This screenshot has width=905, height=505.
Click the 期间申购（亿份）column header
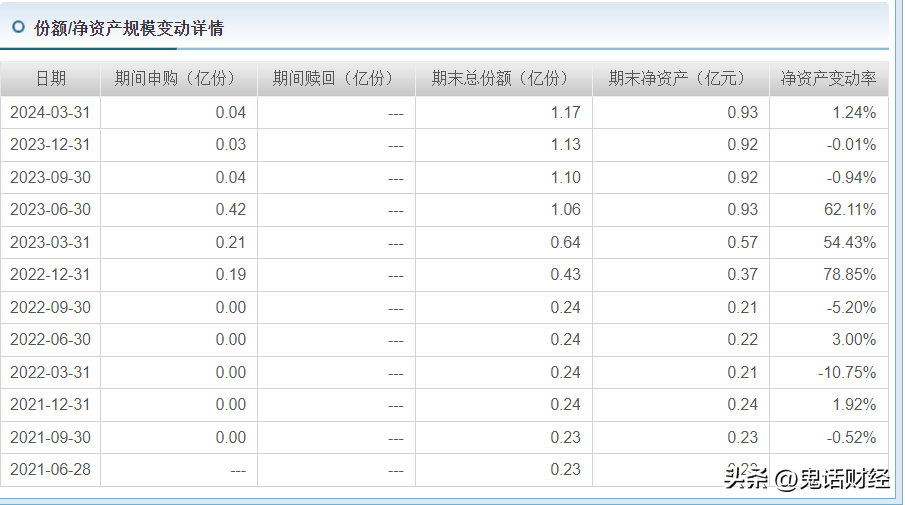[179, 79]
